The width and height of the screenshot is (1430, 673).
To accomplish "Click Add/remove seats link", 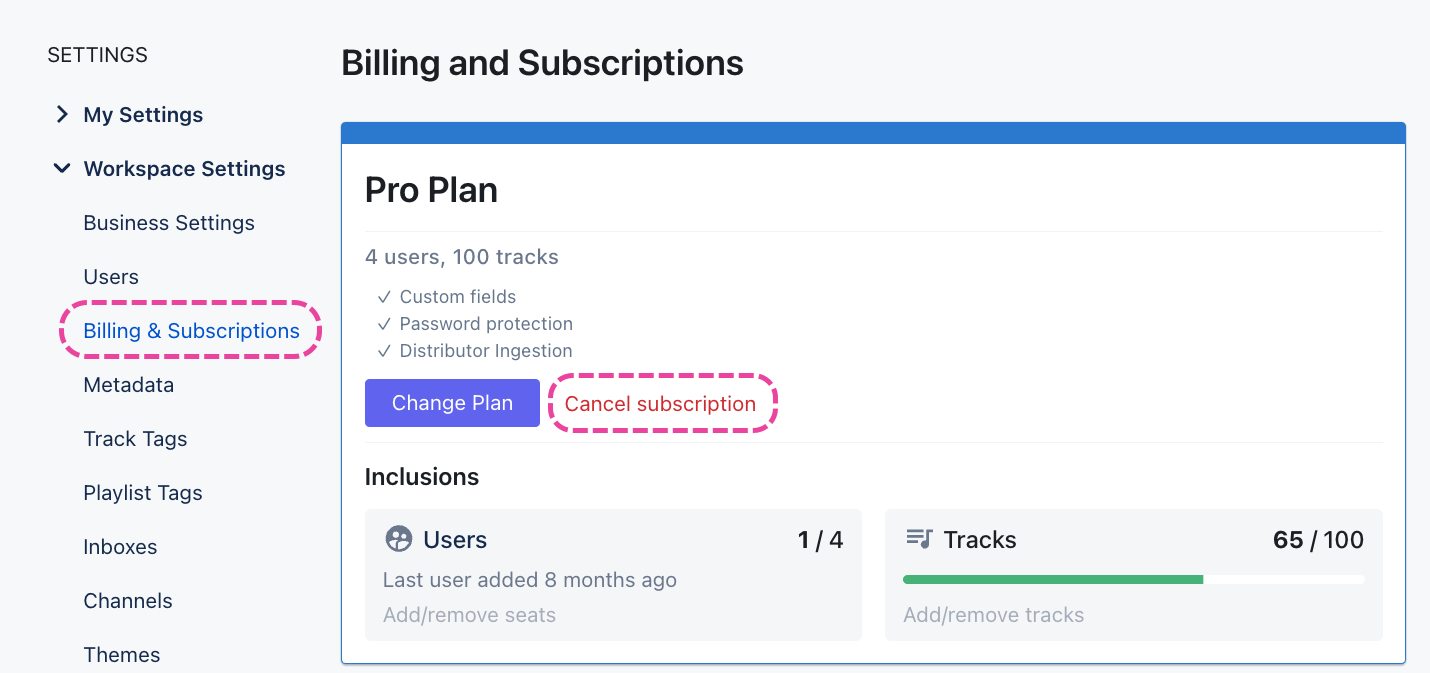I will pyautogui.click(x=469, y=615).
